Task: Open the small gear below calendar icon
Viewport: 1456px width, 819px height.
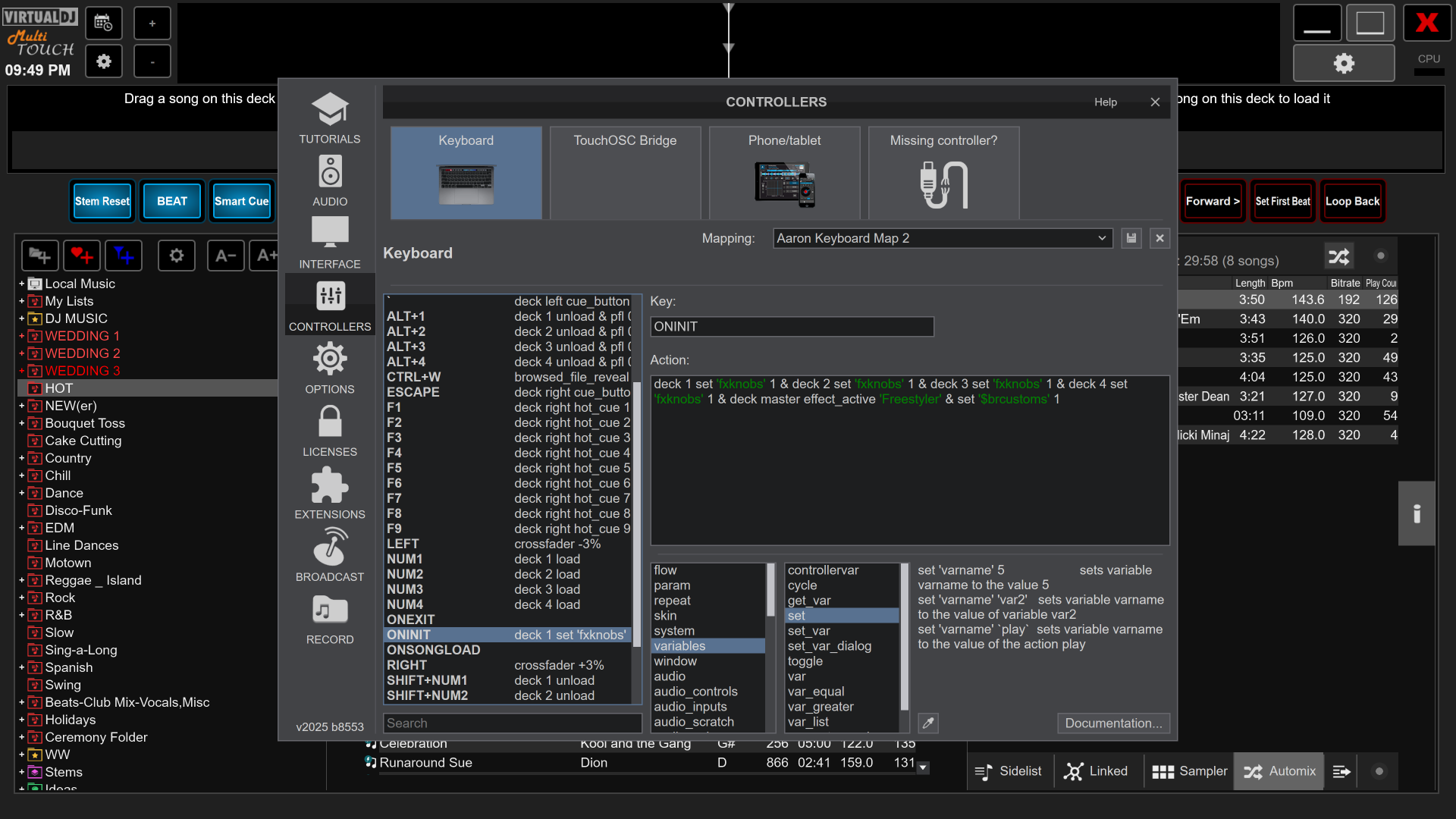Action: (104, 61)
